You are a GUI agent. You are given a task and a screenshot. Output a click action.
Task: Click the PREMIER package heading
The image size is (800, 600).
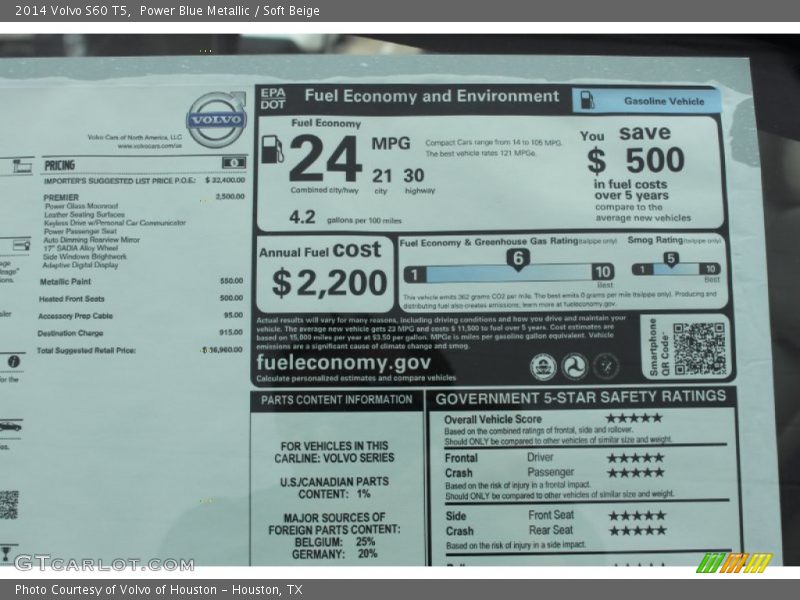pos(61,197)
